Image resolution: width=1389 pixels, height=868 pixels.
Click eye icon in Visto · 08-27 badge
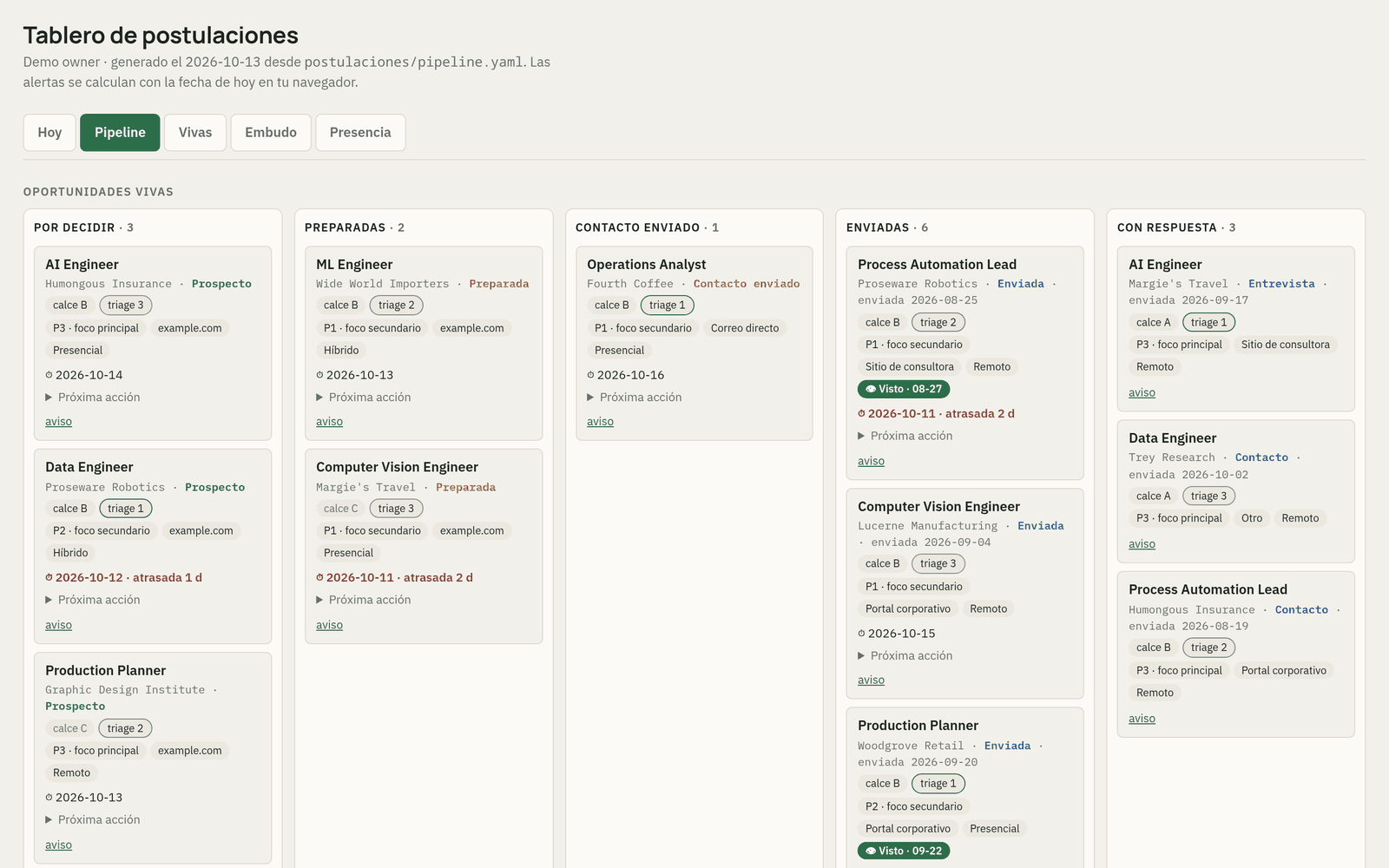pos(871,389)
